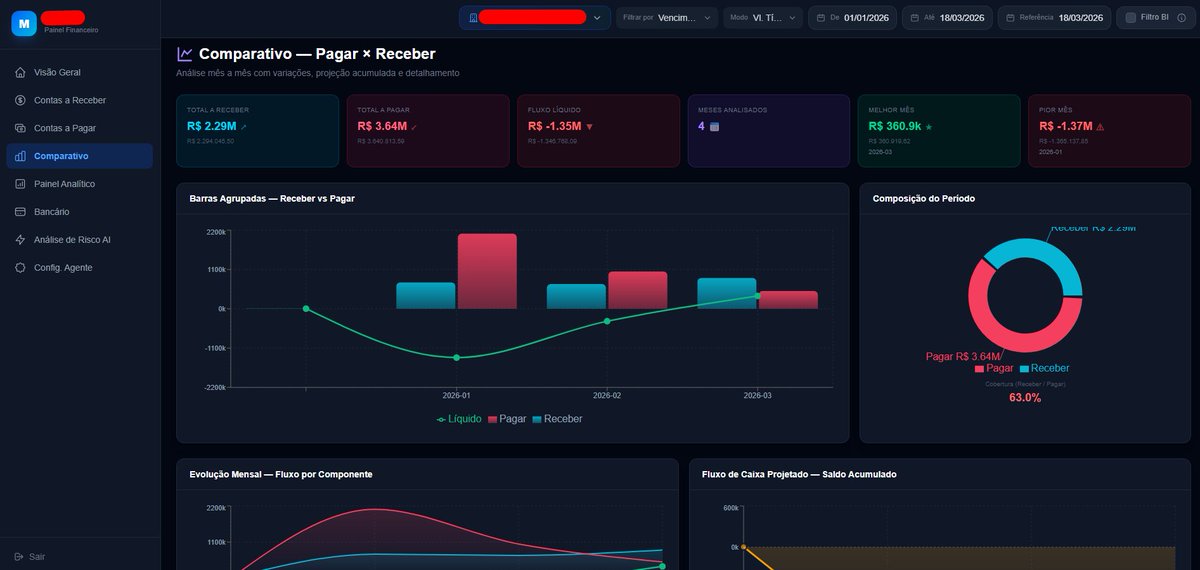Click the Referência date field
The height and width of the screenshot is (570, 1200).
pyautogui.click(x=1054, y=17)
